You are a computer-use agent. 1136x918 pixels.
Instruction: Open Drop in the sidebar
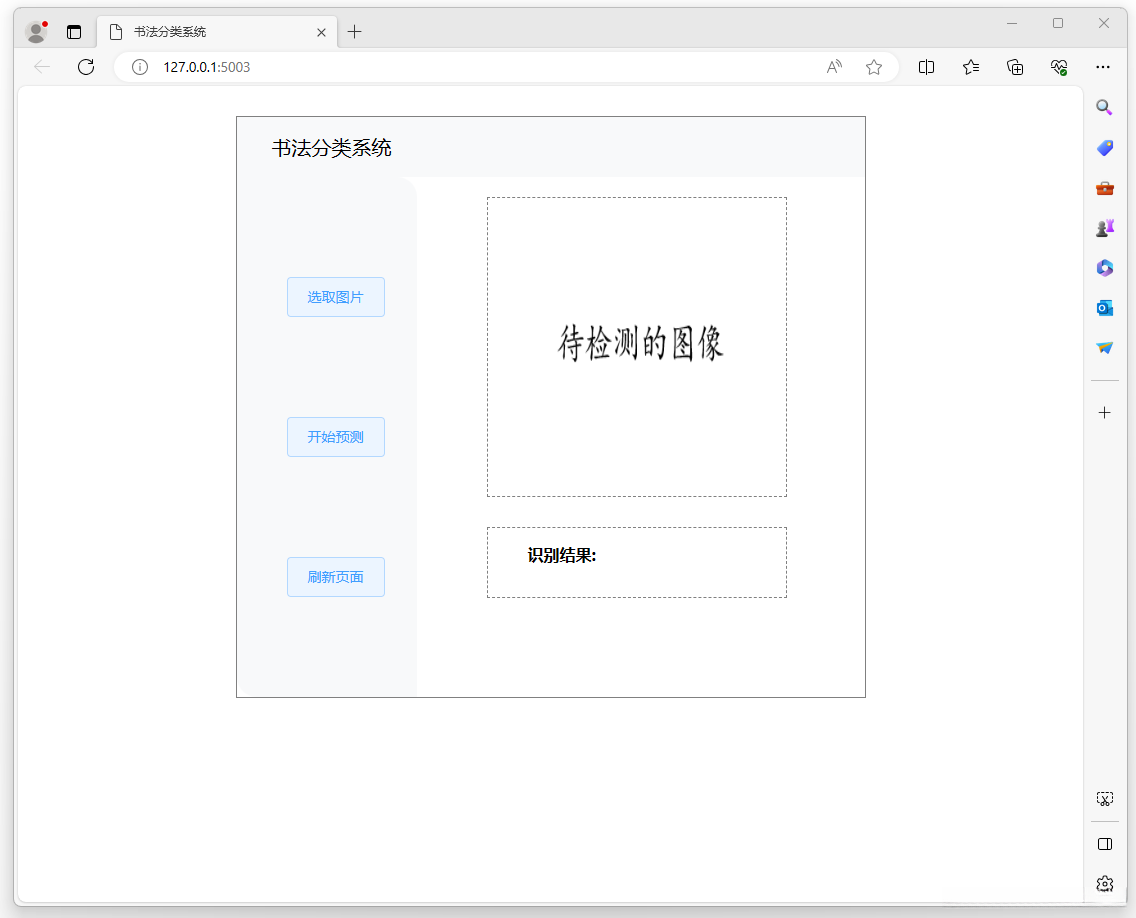click(1104, 347)
